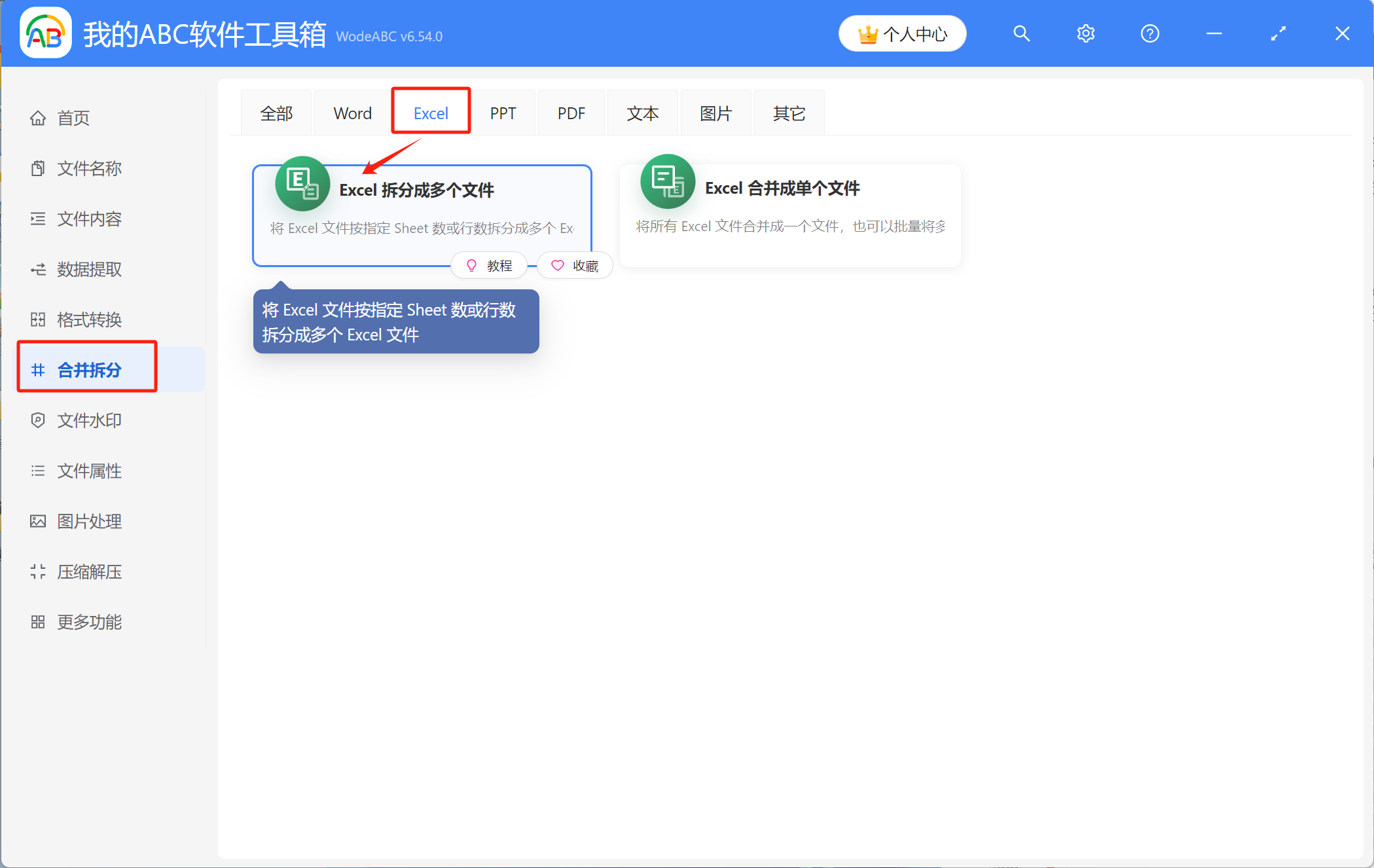Viewport: 1374px width, 868px height.
Task: Toggle 收藏 favorite on the split tool
Action: tap(575, 265)
